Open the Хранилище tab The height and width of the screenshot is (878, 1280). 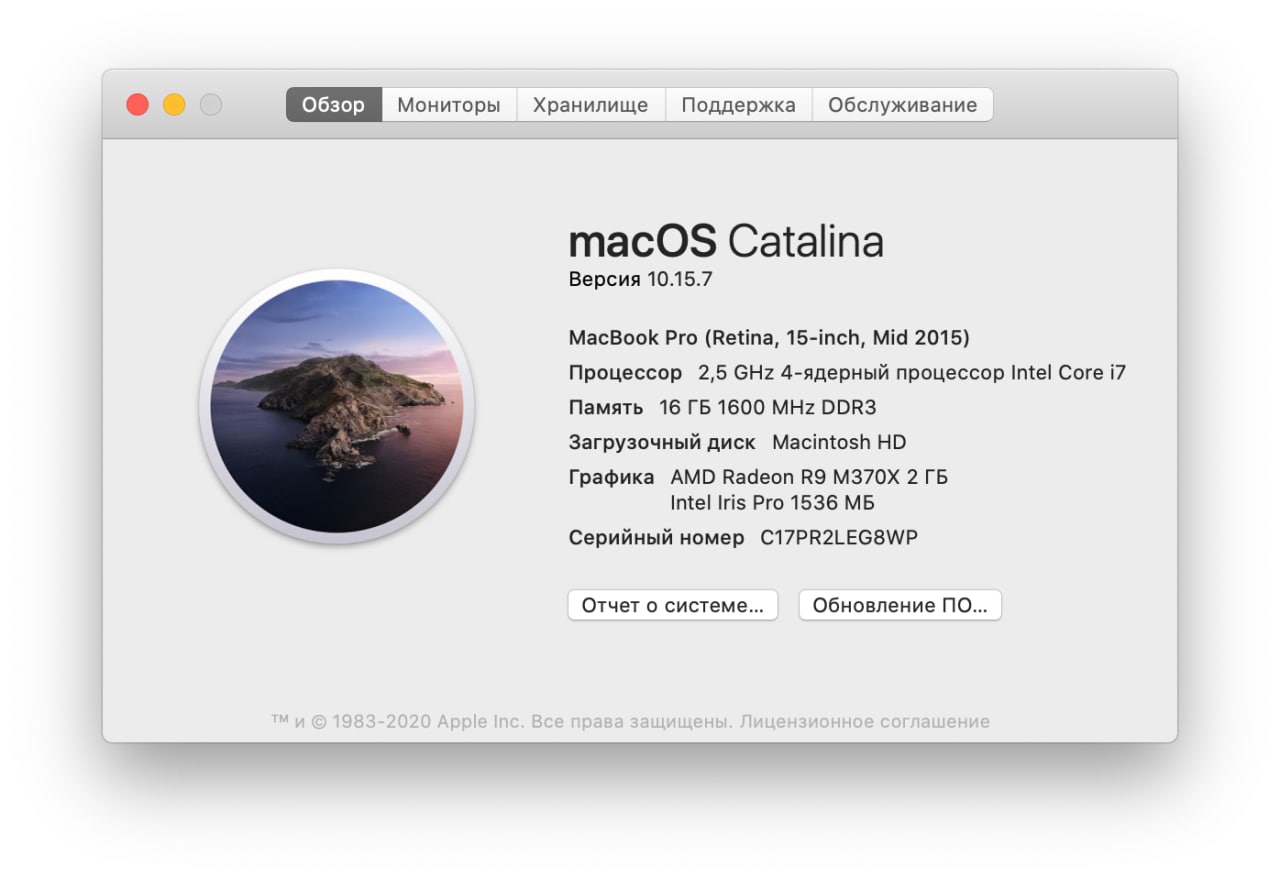tap(591, 105)
